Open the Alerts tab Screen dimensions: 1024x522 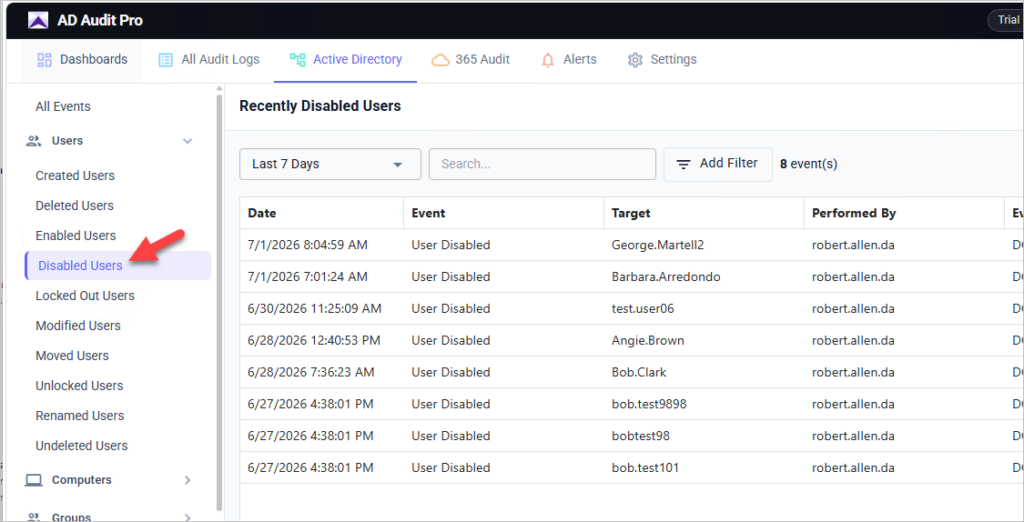[x=569, y=59]
